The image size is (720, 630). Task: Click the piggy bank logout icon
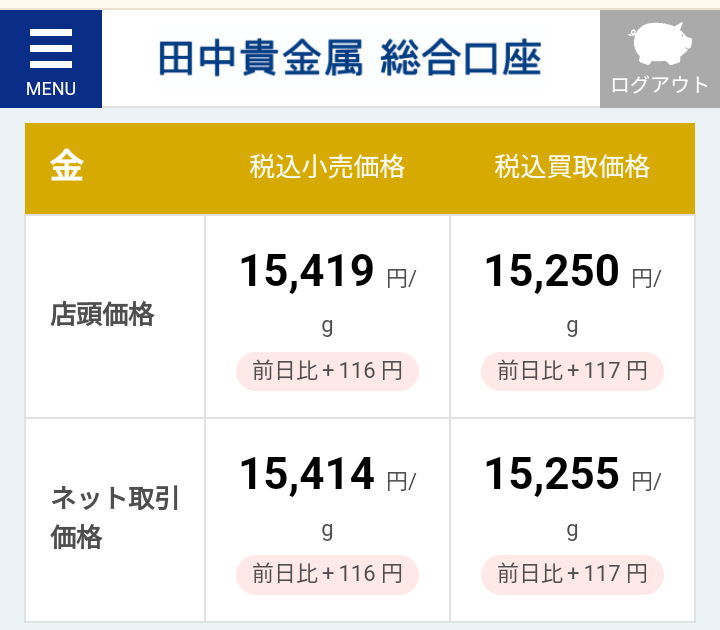tap(660, 43)
